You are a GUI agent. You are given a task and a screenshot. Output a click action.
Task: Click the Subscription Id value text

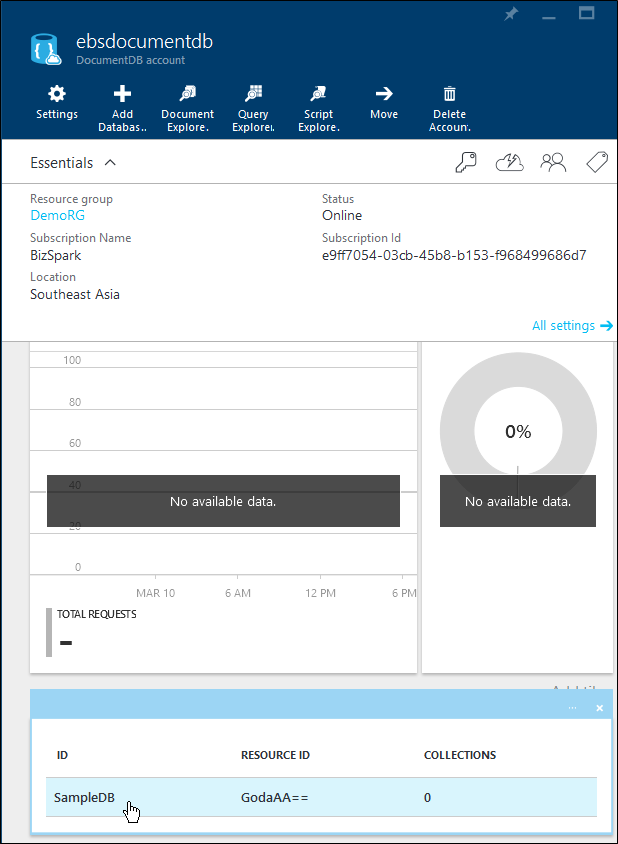coord(454,255)
